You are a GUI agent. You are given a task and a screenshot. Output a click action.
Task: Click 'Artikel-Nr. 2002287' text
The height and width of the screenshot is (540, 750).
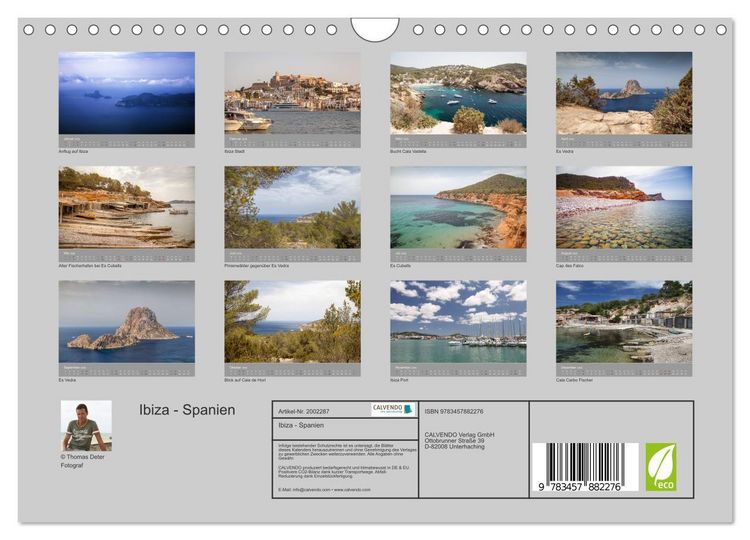[304, 411]
